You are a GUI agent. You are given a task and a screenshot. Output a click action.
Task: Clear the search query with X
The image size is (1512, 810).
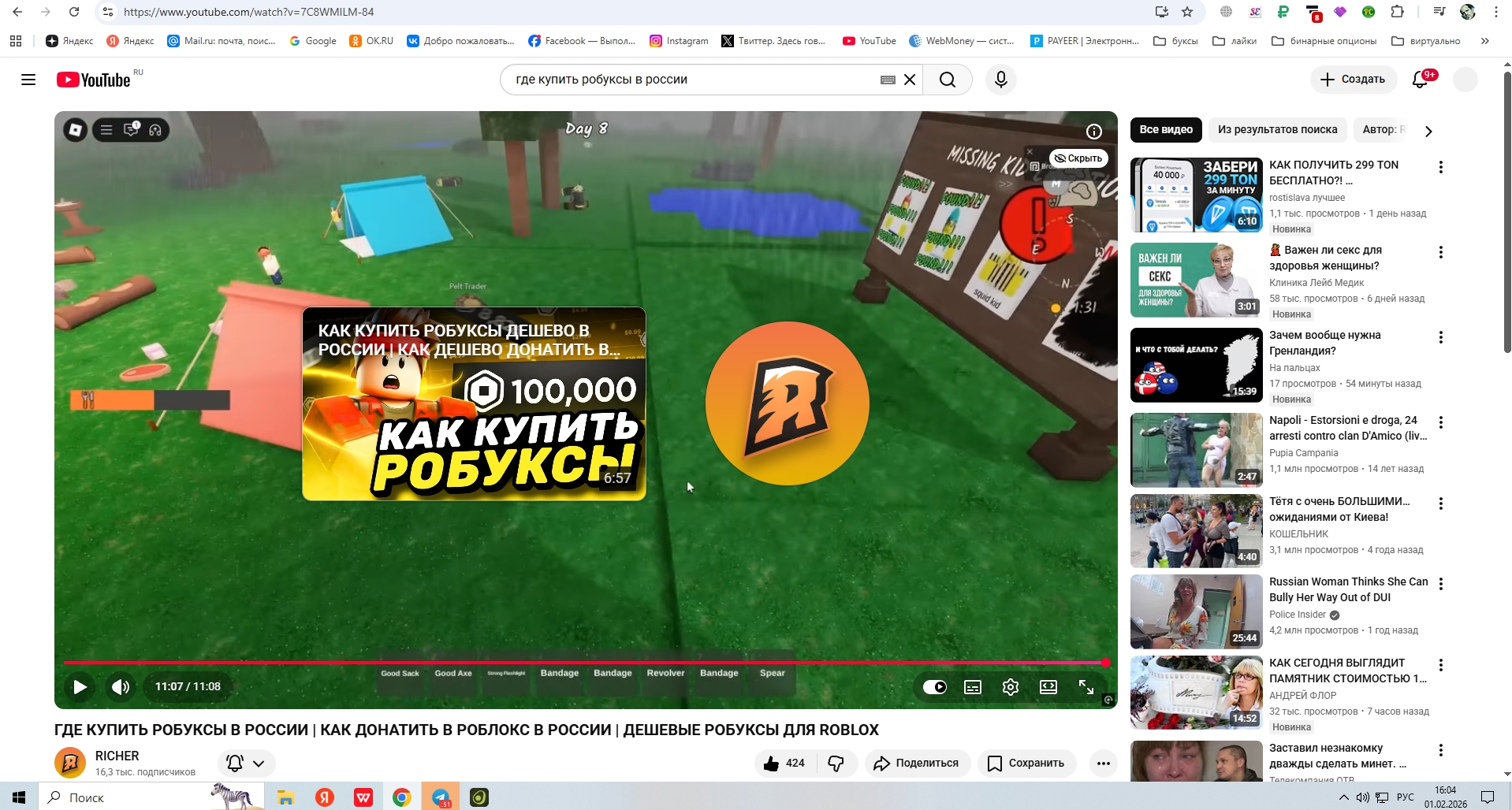click(x=910, y=80)
